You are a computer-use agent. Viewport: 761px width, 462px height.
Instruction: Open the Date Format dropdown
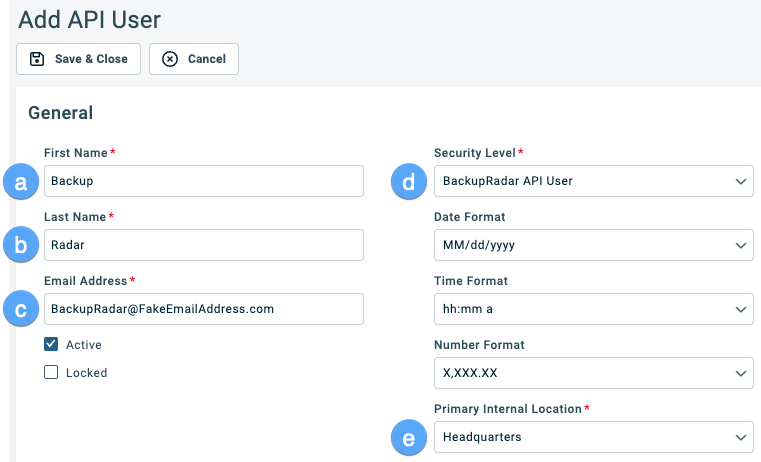594,245
